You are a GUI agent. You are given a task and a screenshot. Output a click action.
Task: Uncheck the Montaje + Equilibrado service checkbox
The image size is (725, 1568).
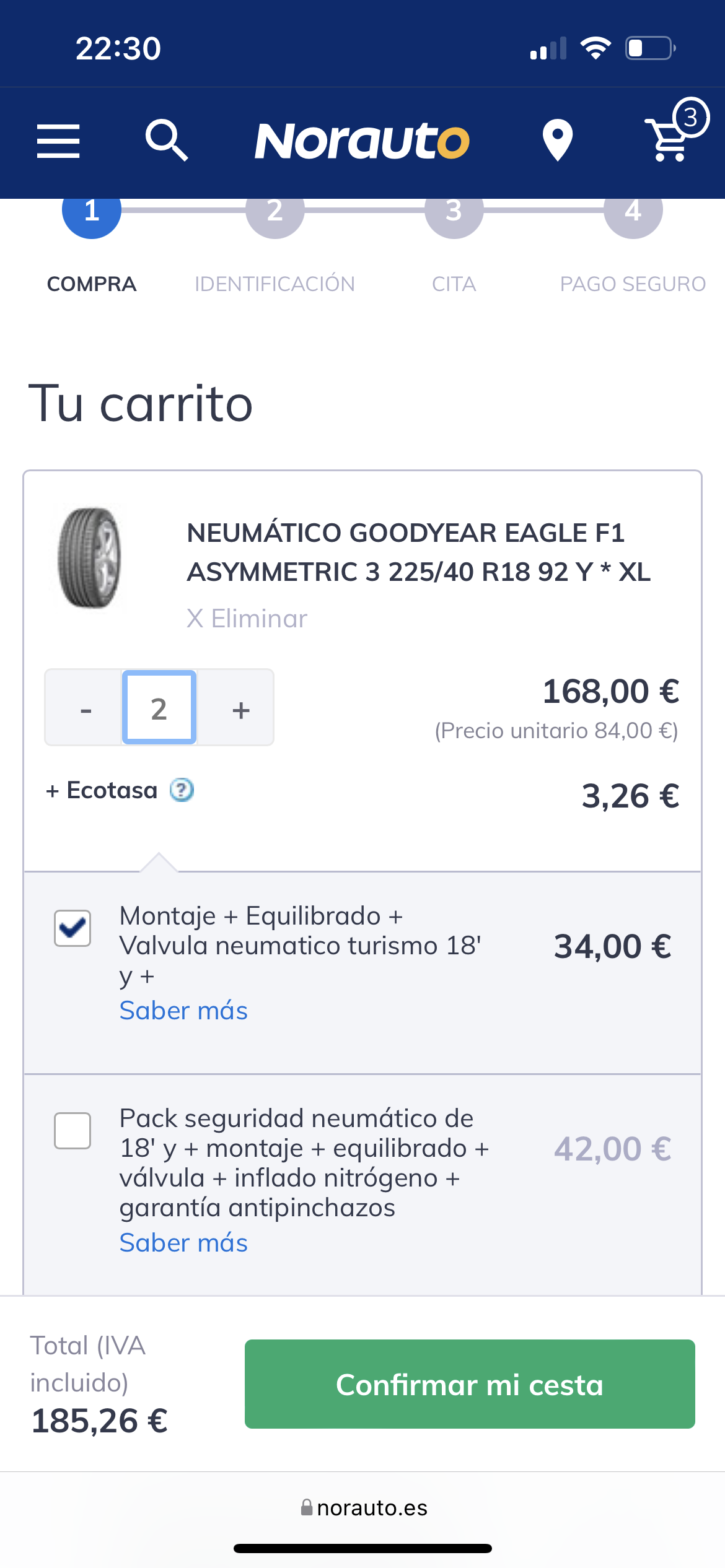(72, 928)
